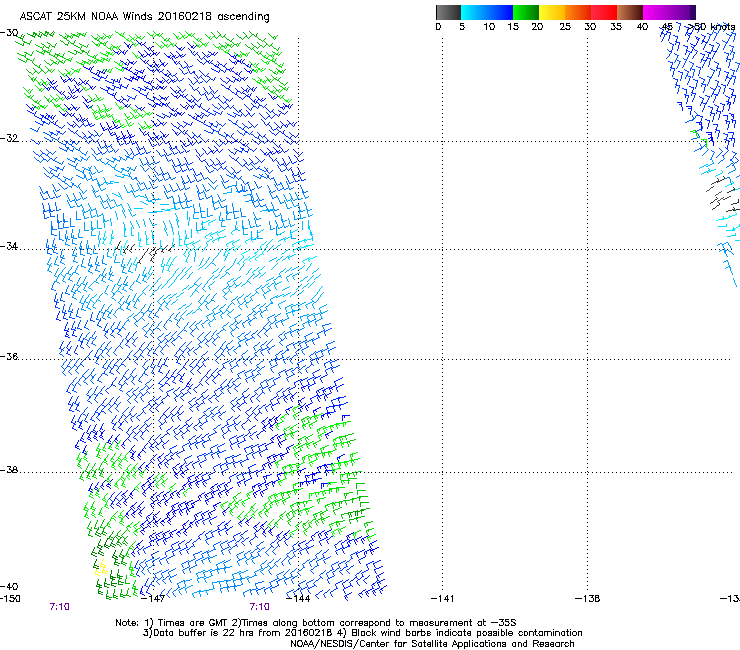
Task: Click the left purple 7:10 time label
Action: (59, 607)
